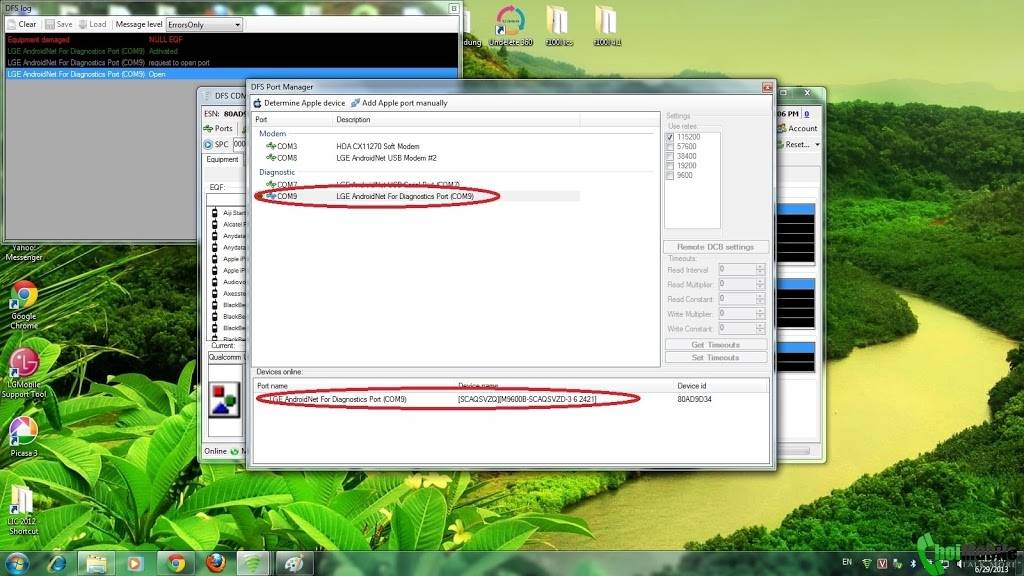The height and width of the screenshot is (576, 1024).
Task: Click the Set Timeouts button
Action: (x=716, y=358)
